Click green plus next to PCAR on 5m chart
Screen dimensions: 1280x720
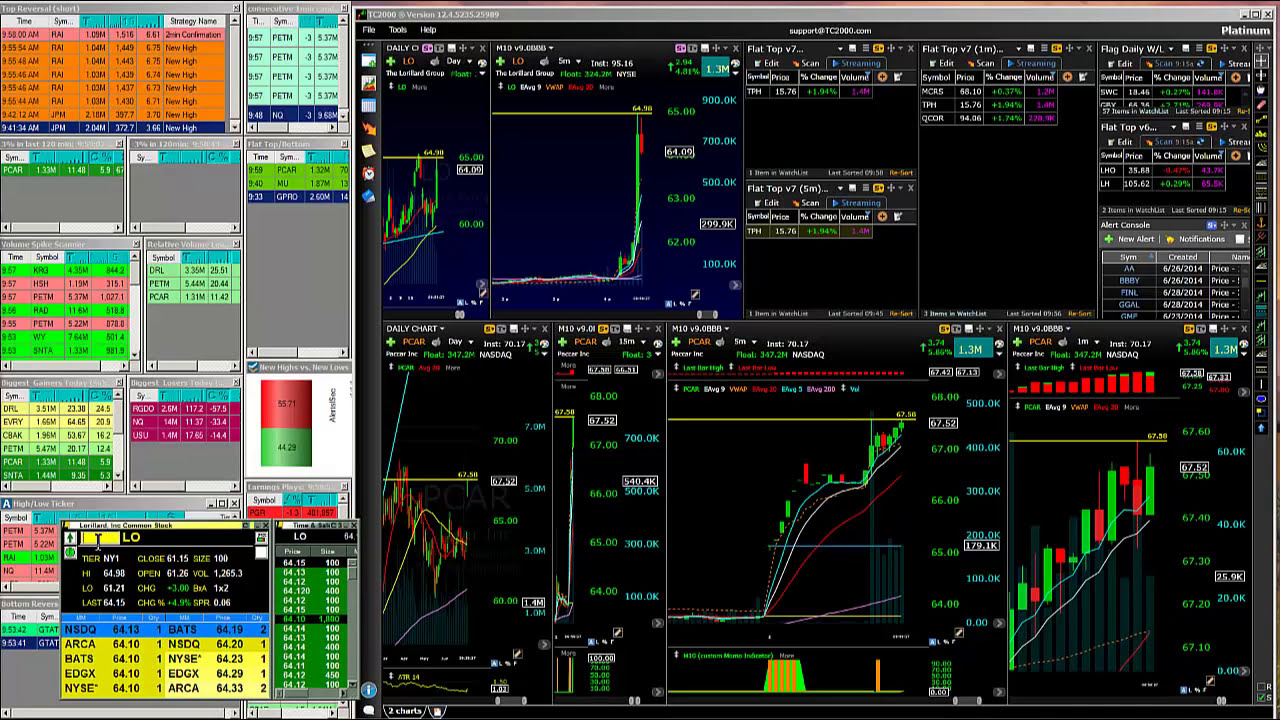coord(678,342)
